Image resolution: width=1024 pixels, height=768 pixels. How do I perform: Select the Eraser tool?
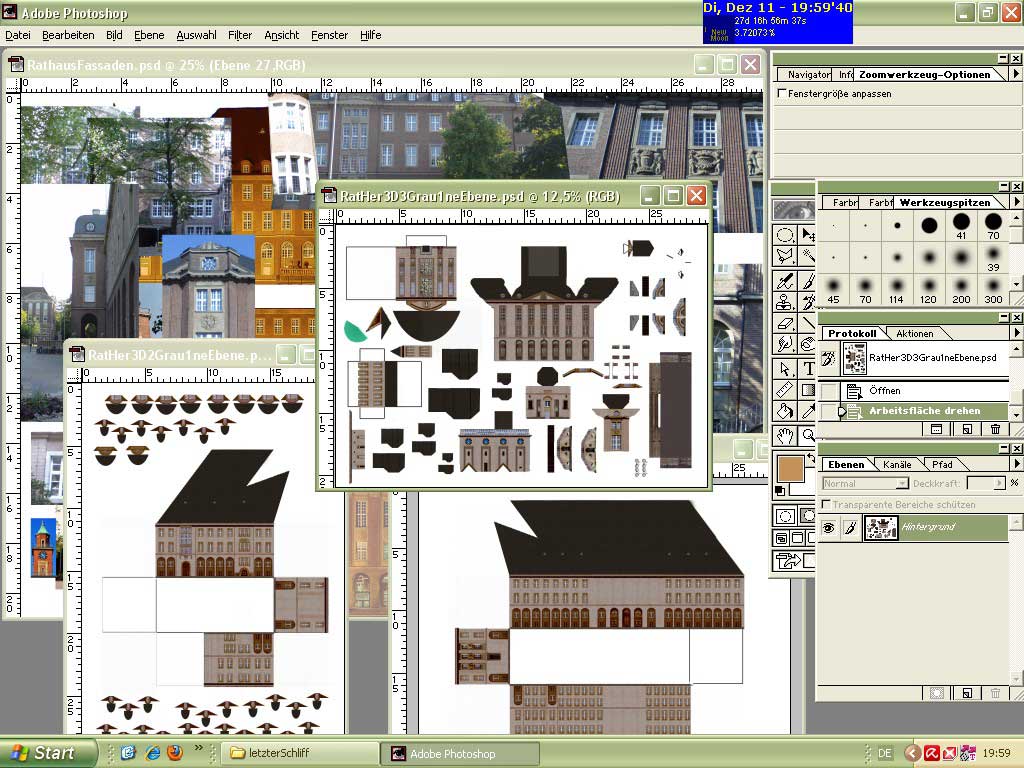784,323
